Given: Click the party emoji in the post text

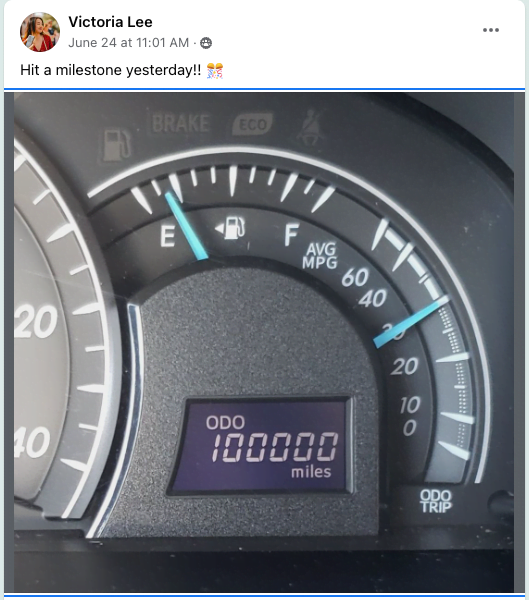Looking at the screenshot, I should [215, 71].
